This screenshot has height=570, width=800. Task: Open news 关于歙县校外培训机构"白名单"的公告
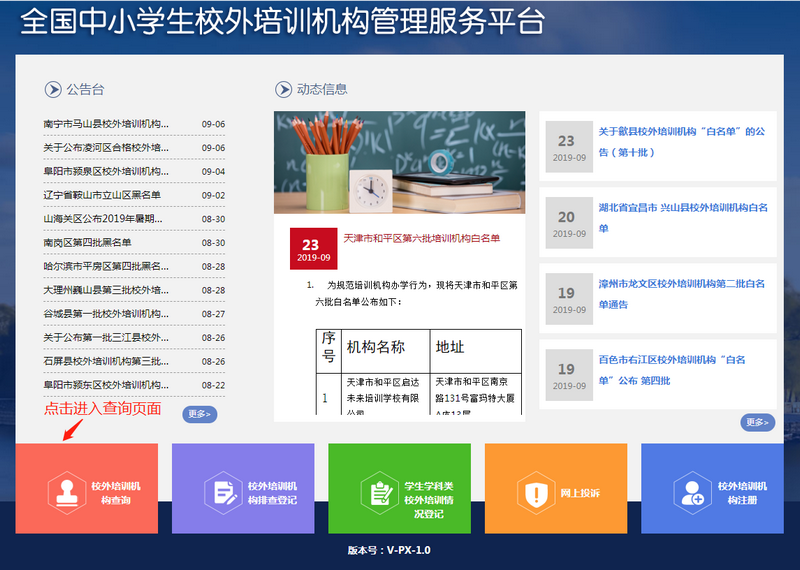point(682,142)
